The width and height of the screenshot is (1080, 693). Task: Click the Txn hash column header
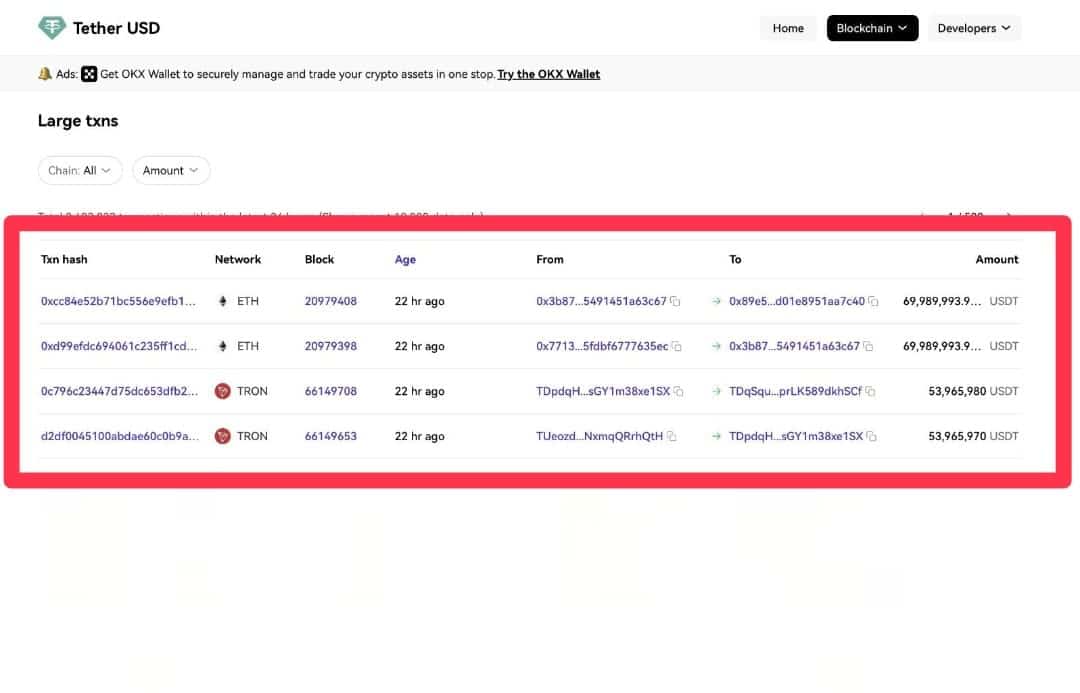tap(64, 260)
